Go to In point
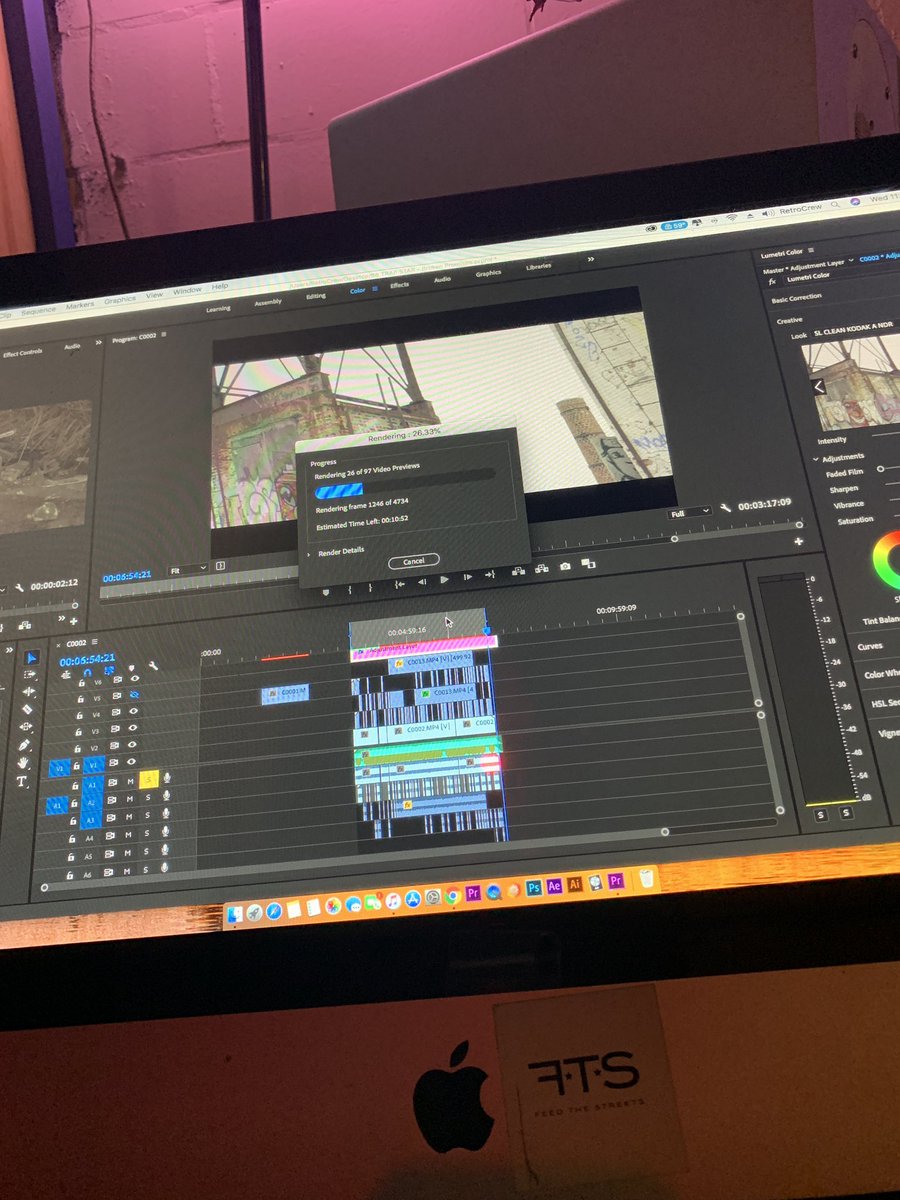This screenshot has width=900, height=1200. click(x=400, y=584)
